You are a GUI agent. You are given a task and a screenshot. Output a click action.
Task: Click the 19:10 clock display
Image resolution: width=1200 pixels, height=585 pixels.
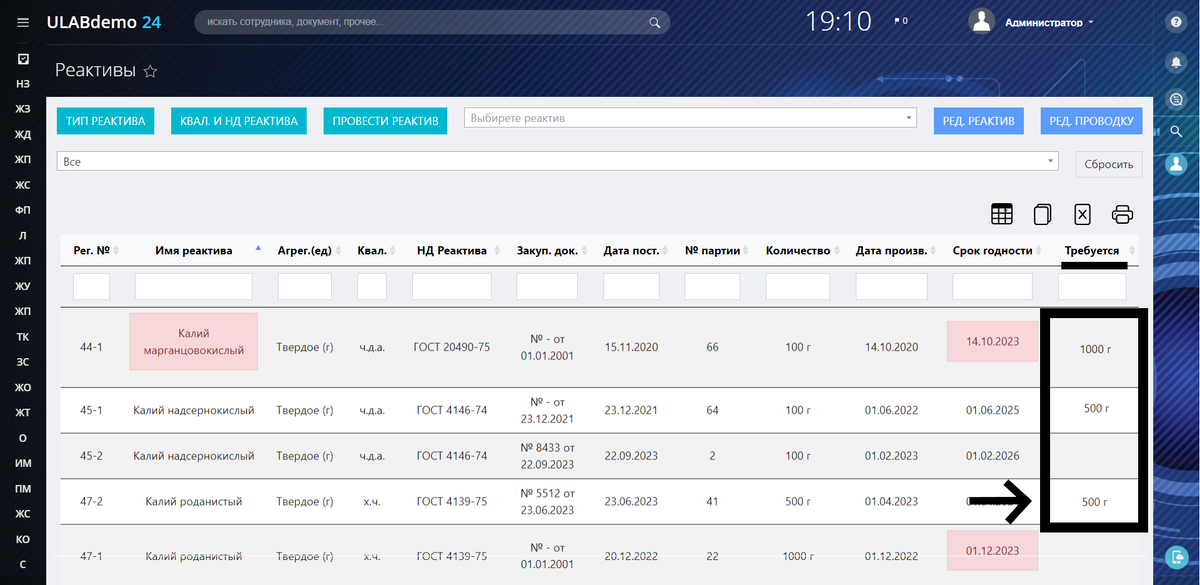[x=838, y=21]
